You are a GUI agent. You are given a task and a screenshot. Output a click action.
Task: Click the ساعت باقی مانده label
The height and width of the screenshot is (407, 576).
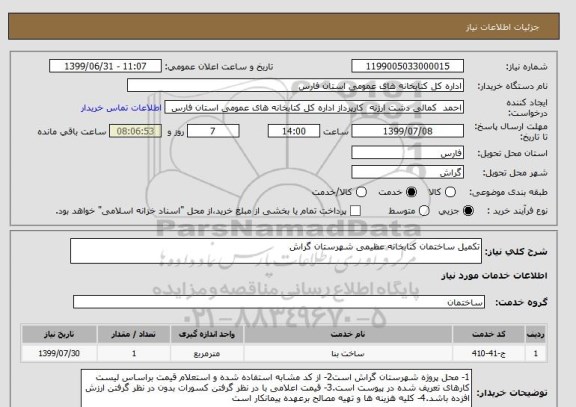72,132
